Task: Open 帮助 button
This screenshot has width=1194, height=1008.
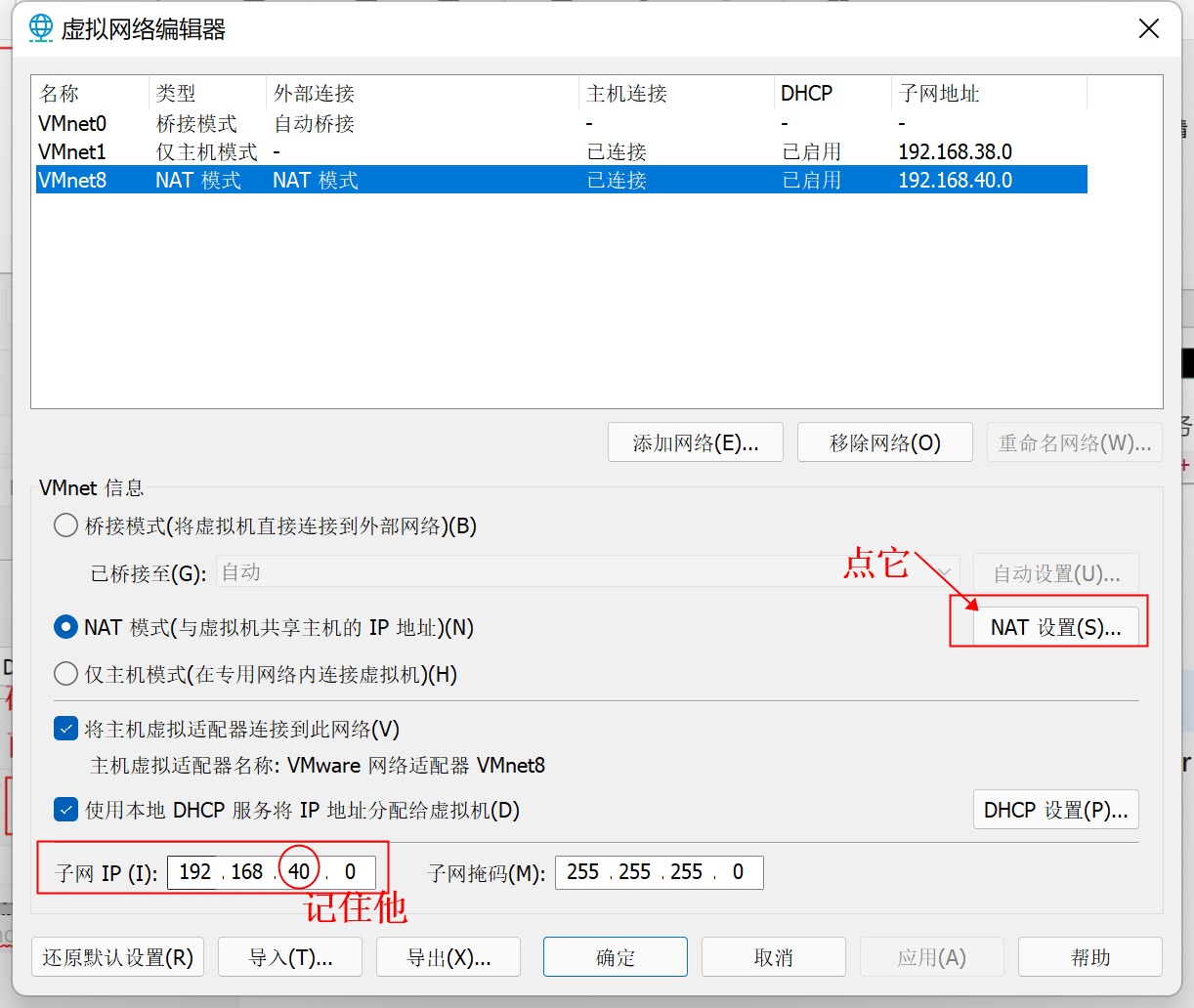Action: [x=1090, y=957]
